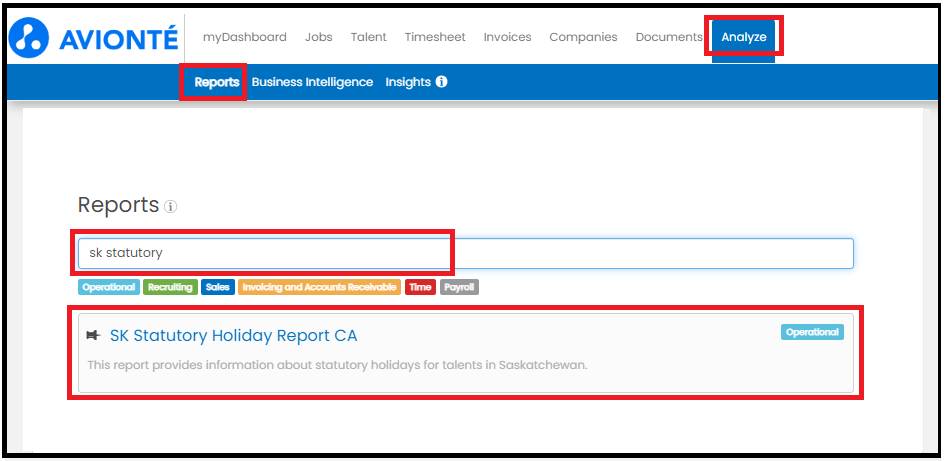Open the info icon next to Insights

[442, 81]
